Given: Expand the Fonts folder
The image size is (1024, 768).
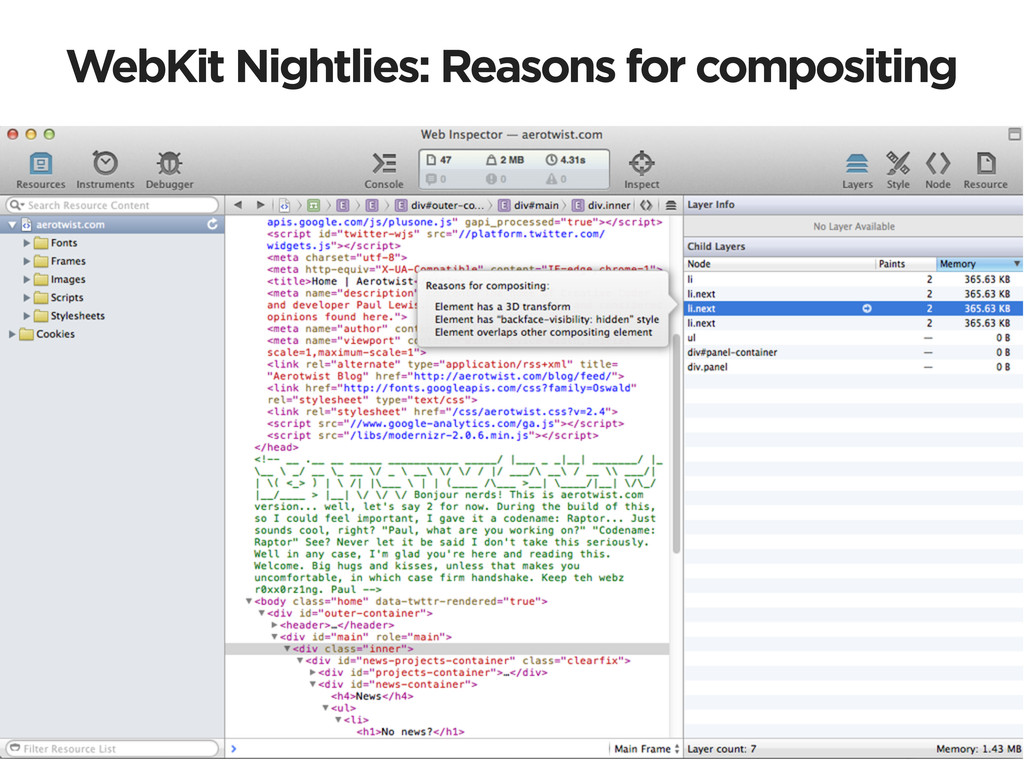Looking at the screenshot, I should pos(28,243).
